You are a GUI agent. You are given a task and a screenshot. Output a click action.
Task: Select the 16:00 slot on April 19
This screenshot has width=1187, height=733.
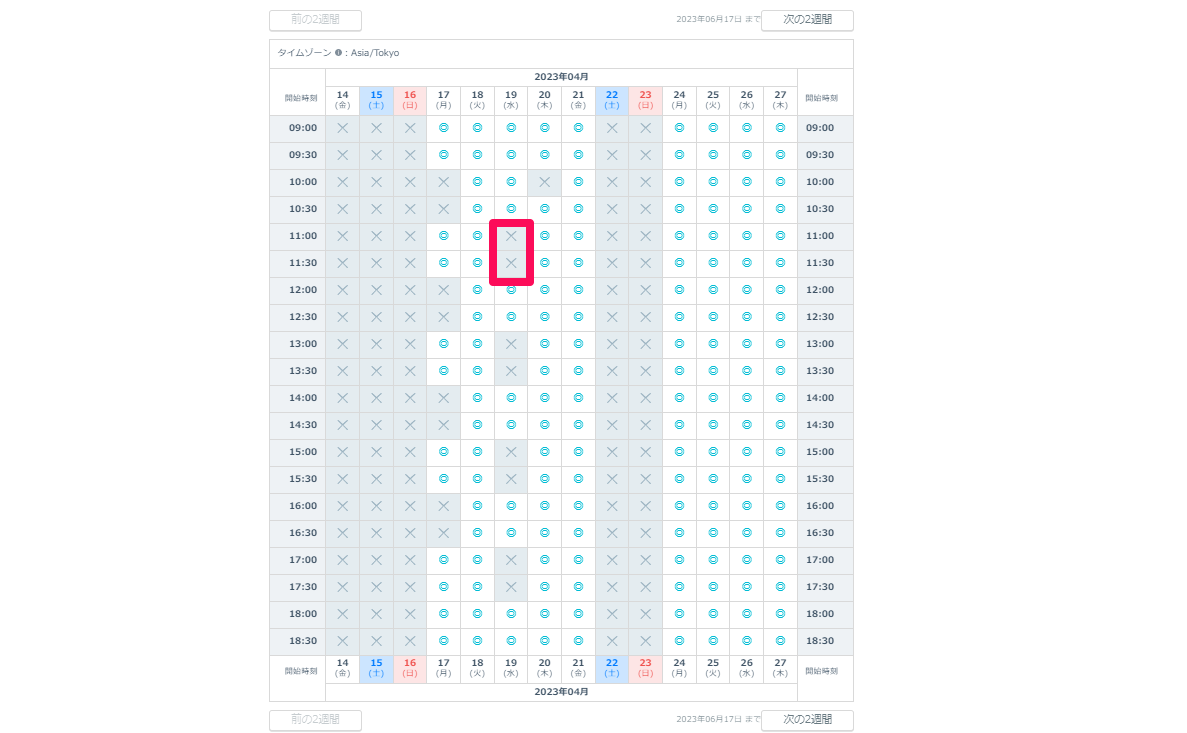(x=511, y=506)
